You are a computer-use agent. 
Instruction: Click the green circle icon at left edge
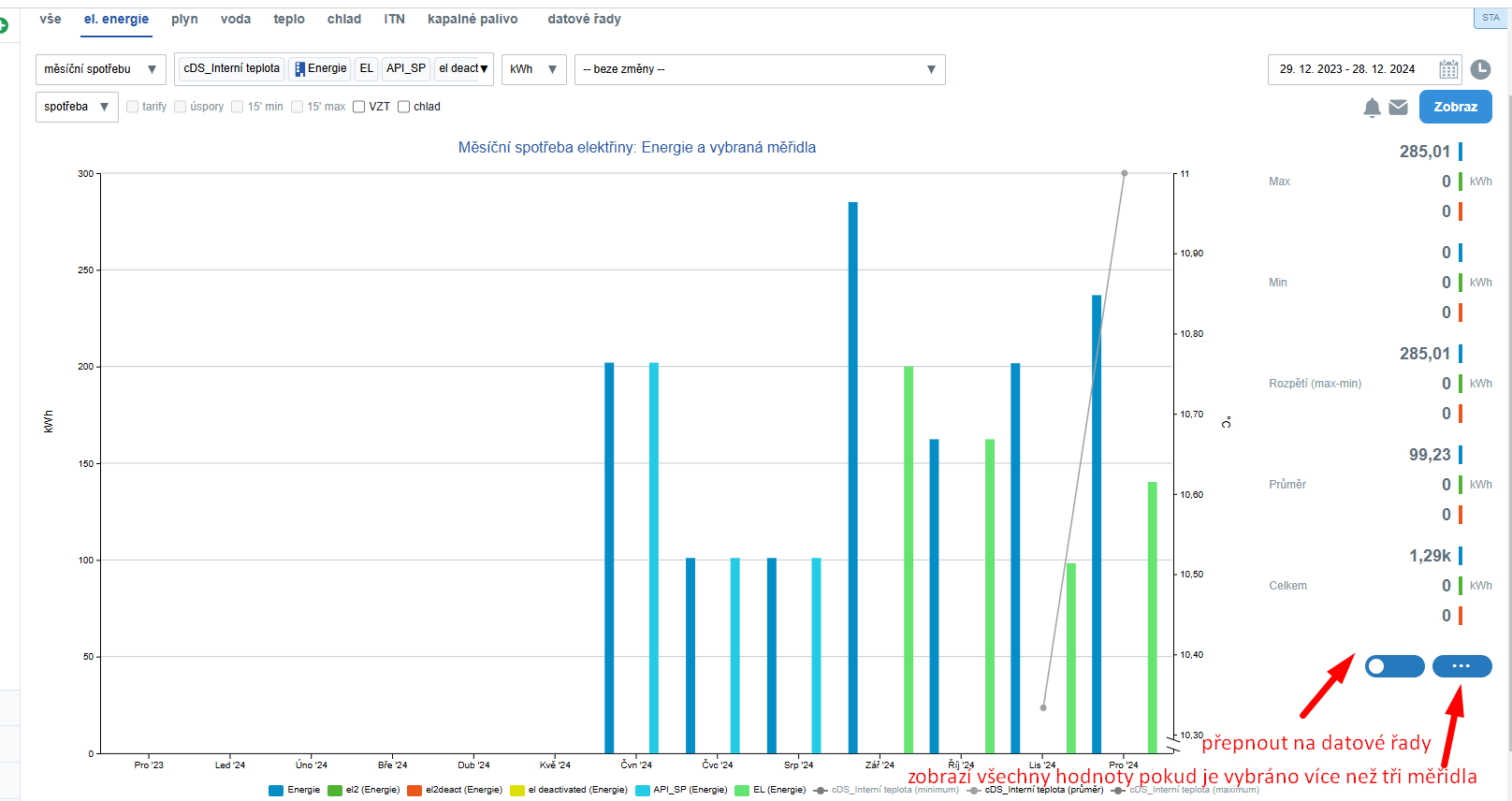[x=3, y=25]
